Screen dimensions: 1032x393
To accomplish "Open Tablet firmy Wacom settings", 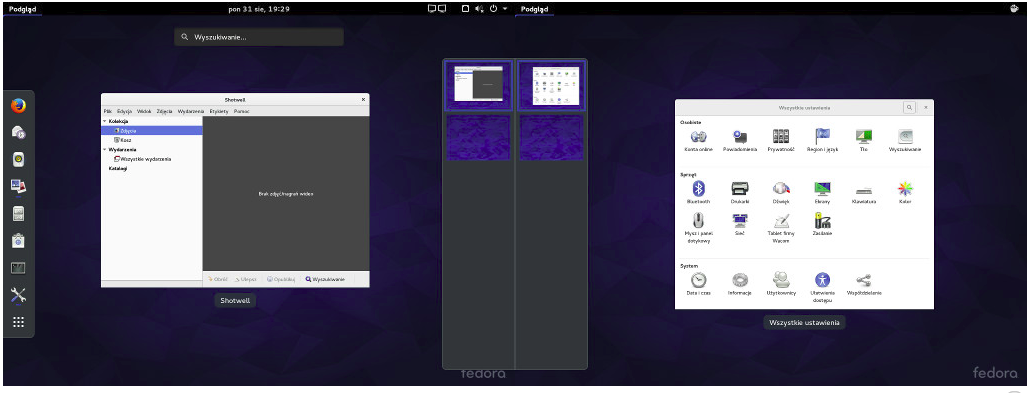I will tap(781, 228).
